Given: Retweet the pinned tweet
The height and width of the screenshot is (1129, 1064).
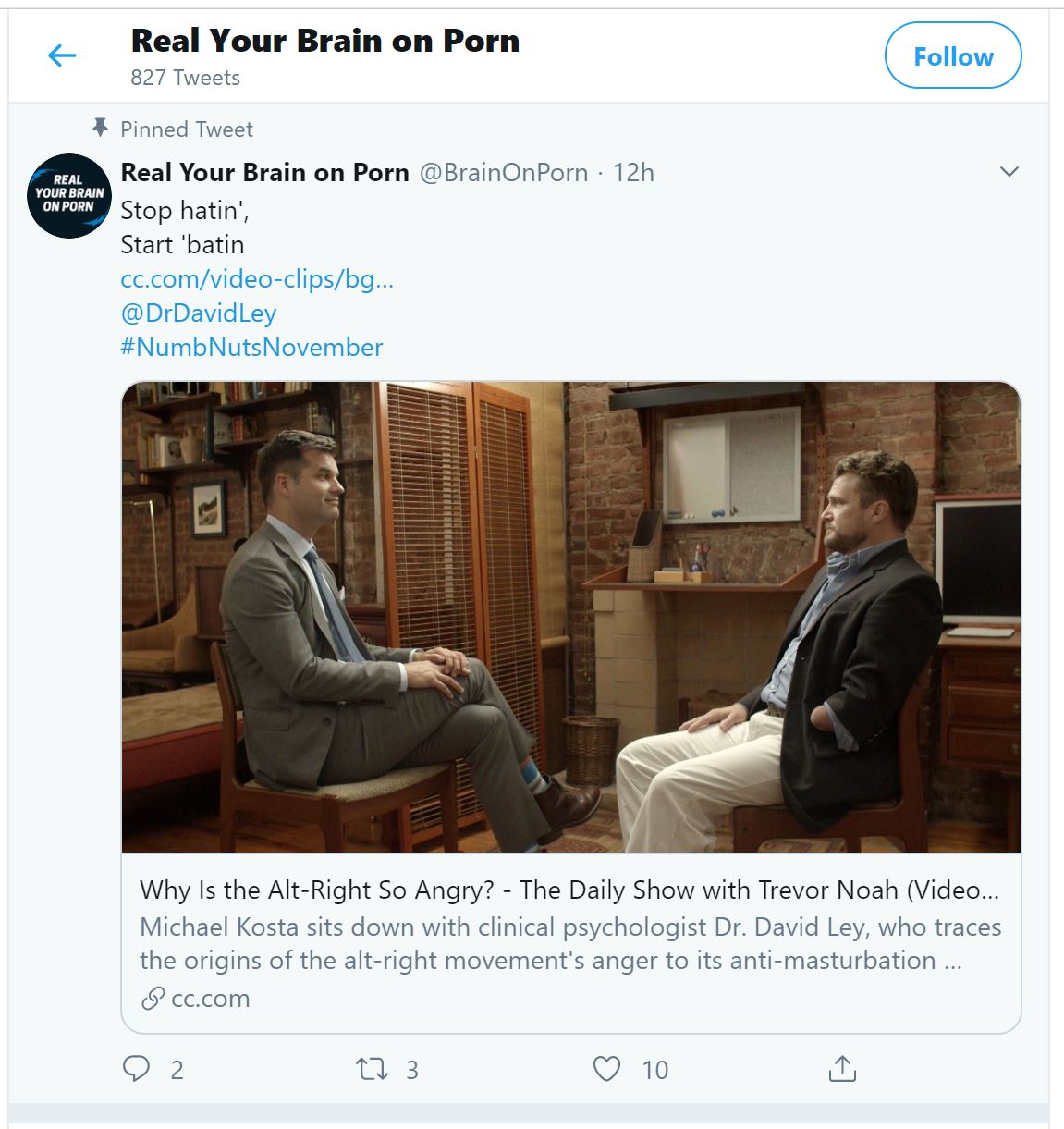Looking at the screenshot, I should point(372,1070).
